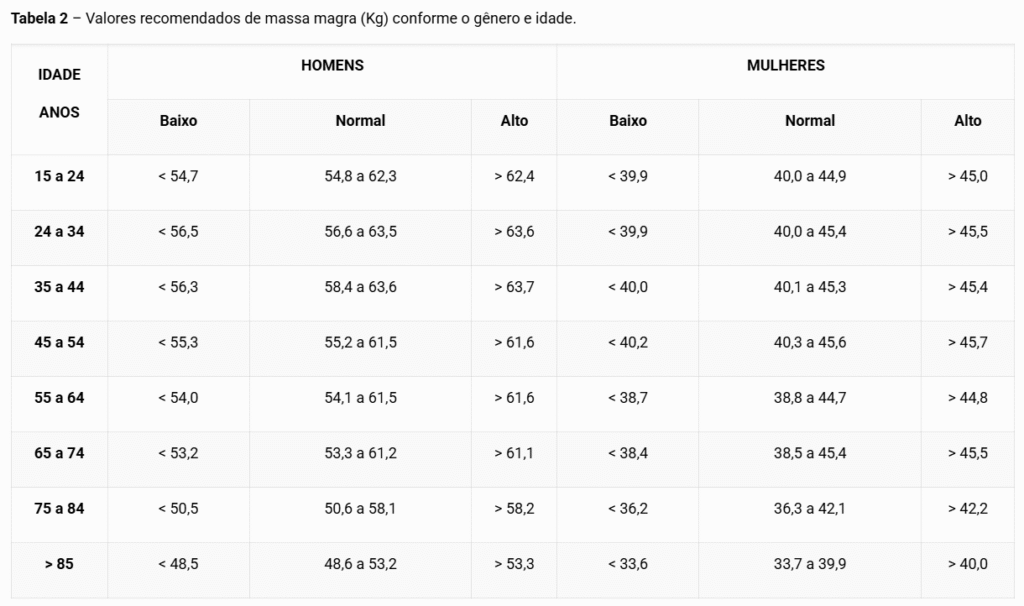Click the HOMENS column header
Viewport: 1024px width, 606px height.
(332, 65)
